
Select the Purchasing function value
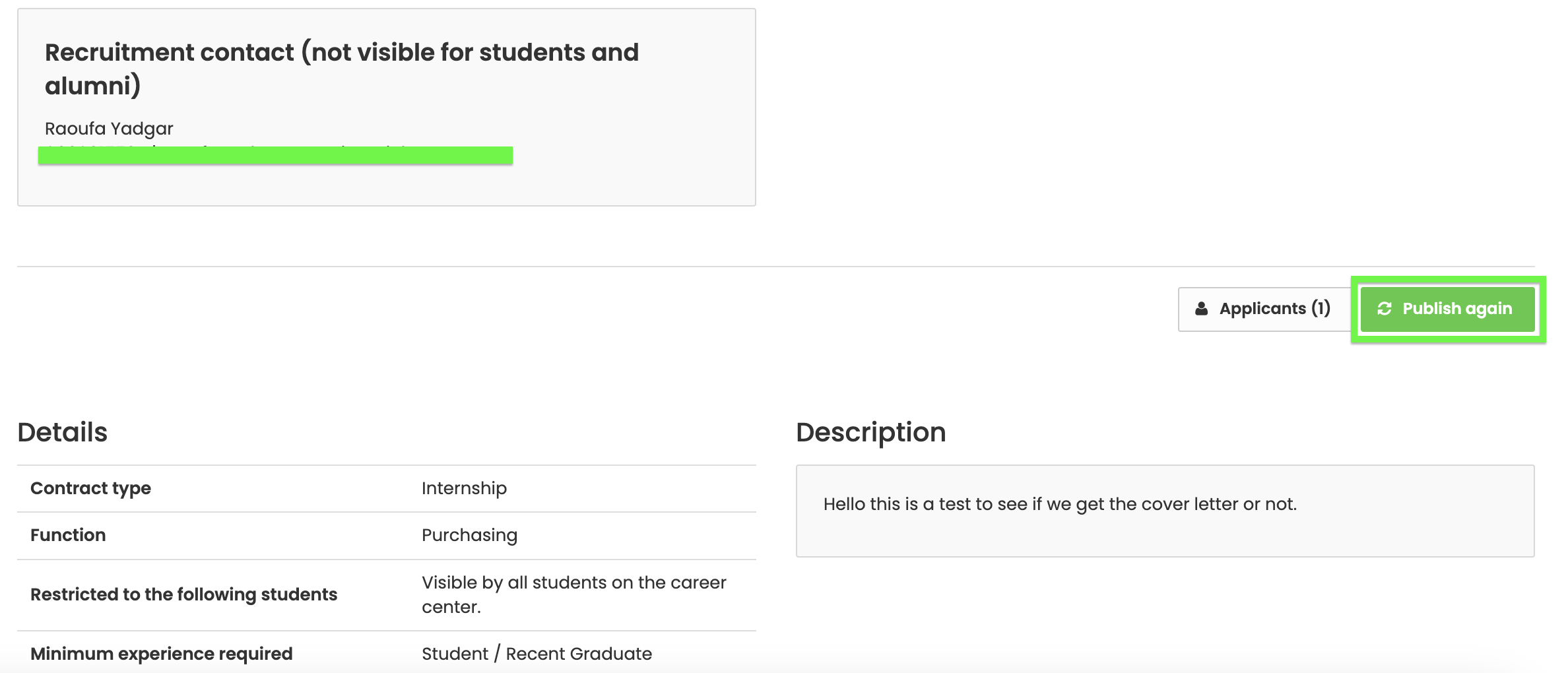(x=470, y=535)
